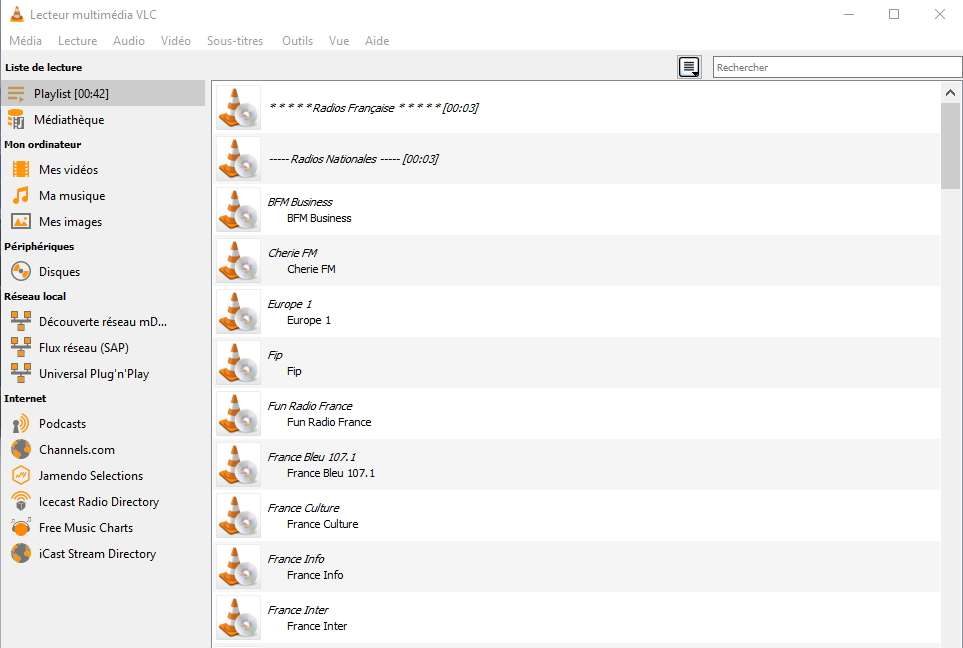Screen dimensions: 963x648
Task: Focus the Rechercher search field
Action: [x=838, y=67]
